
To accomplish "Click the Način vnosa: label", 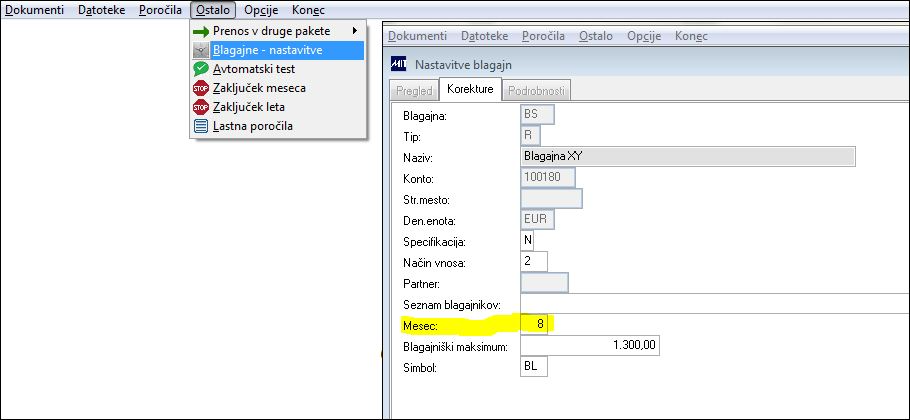I will [435, 263].
